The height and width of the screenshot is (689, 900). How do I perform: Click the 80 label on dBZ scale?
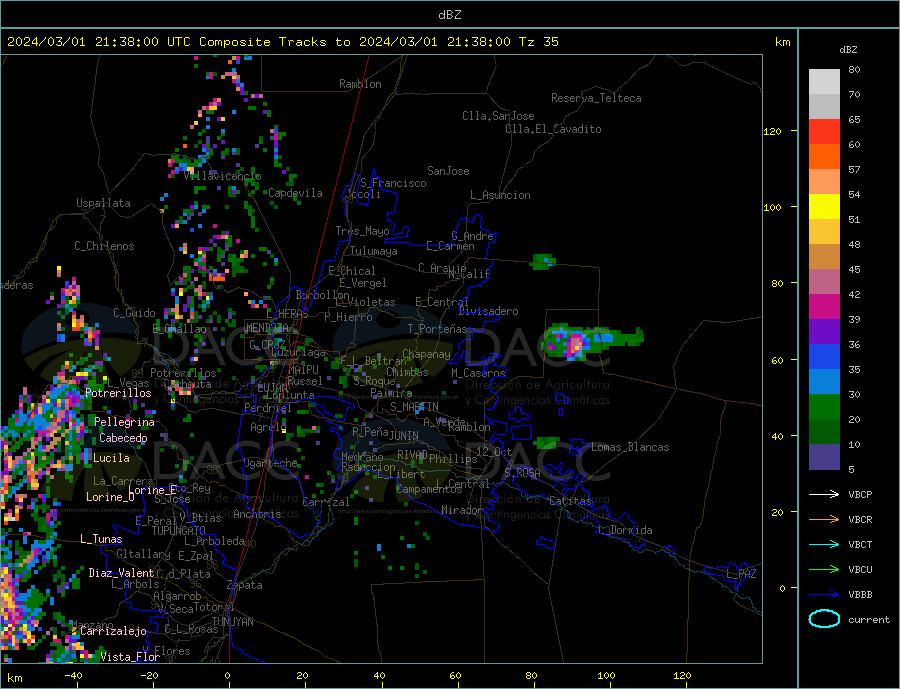click(x=854, y=69)
